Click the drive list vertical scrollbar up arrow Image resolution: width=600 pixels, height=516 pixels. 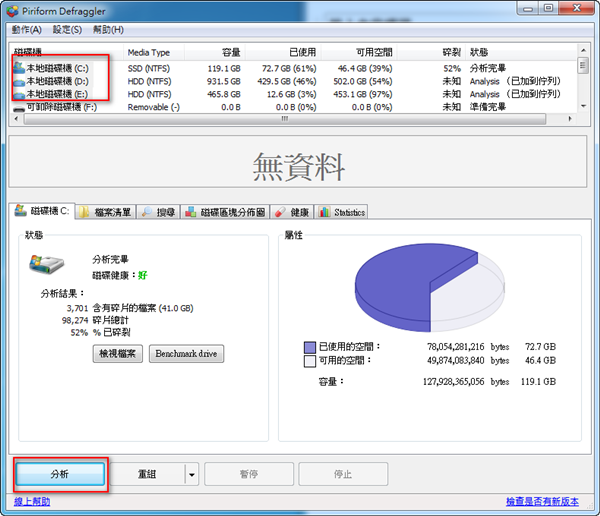tap(583, 51)
